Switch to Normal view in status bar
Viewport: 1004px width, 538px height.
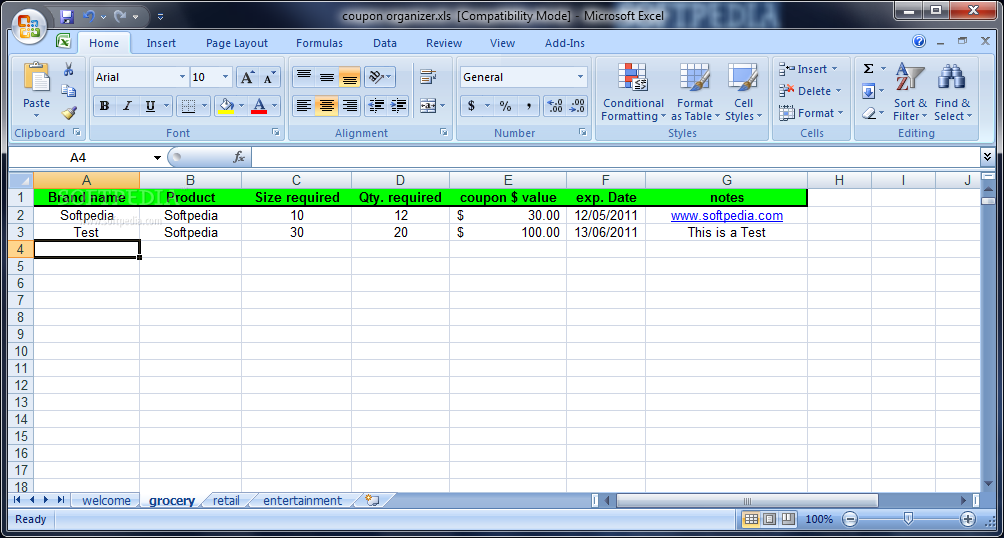click(x=751, y=519)
